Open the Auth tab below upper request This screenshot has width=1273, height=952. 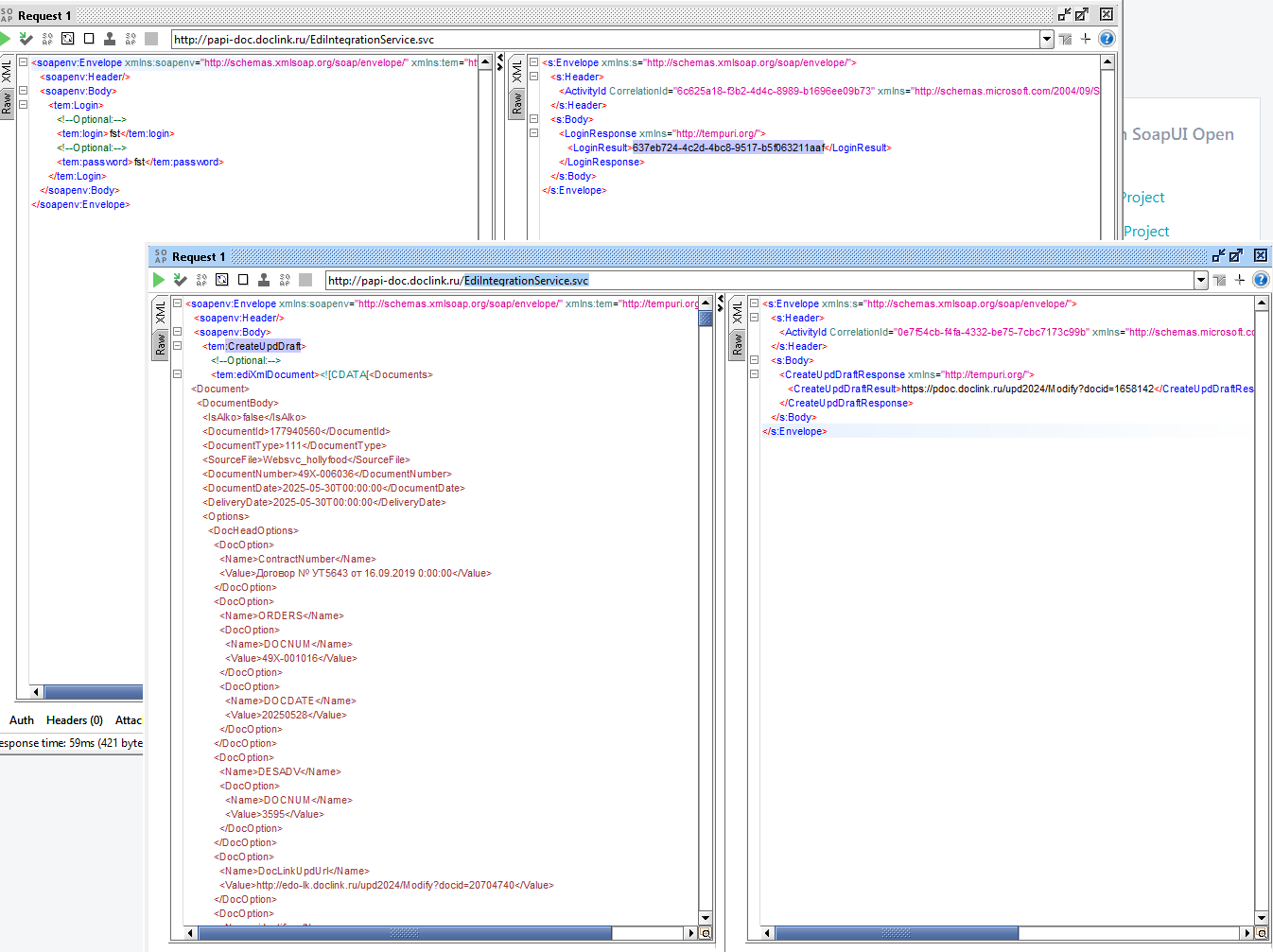pyautogui.click(x=22, y=720)
